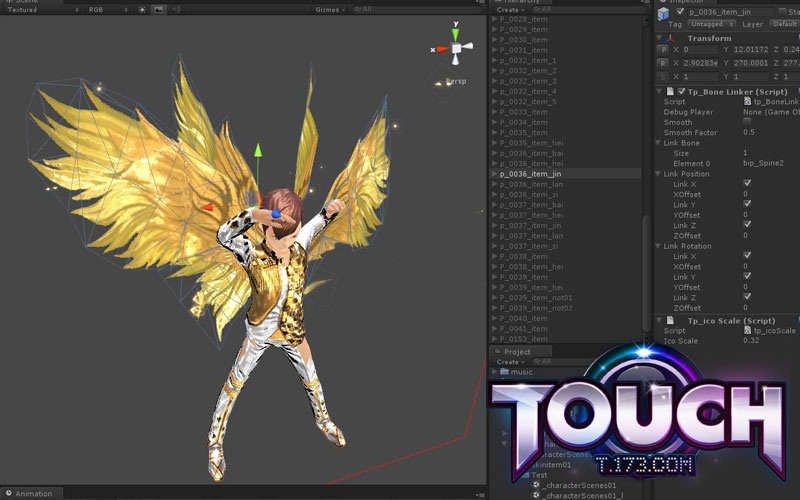Collapse the Link Rotation foldout
Image resolution: width=800 pixels, height=500 pixels.
click(x=658, y=246)
